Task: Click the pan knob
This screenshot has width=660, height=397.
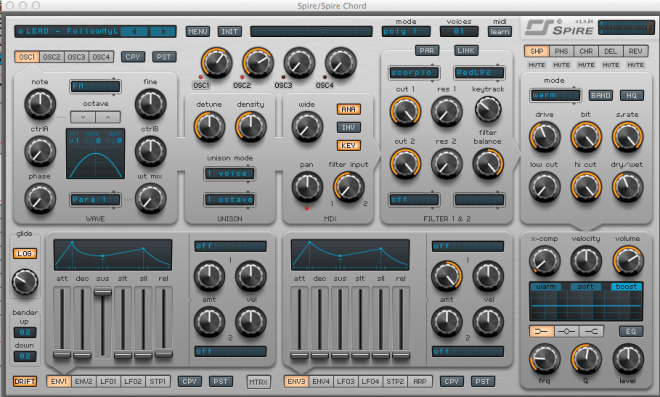Action: [x=307, y=187]
